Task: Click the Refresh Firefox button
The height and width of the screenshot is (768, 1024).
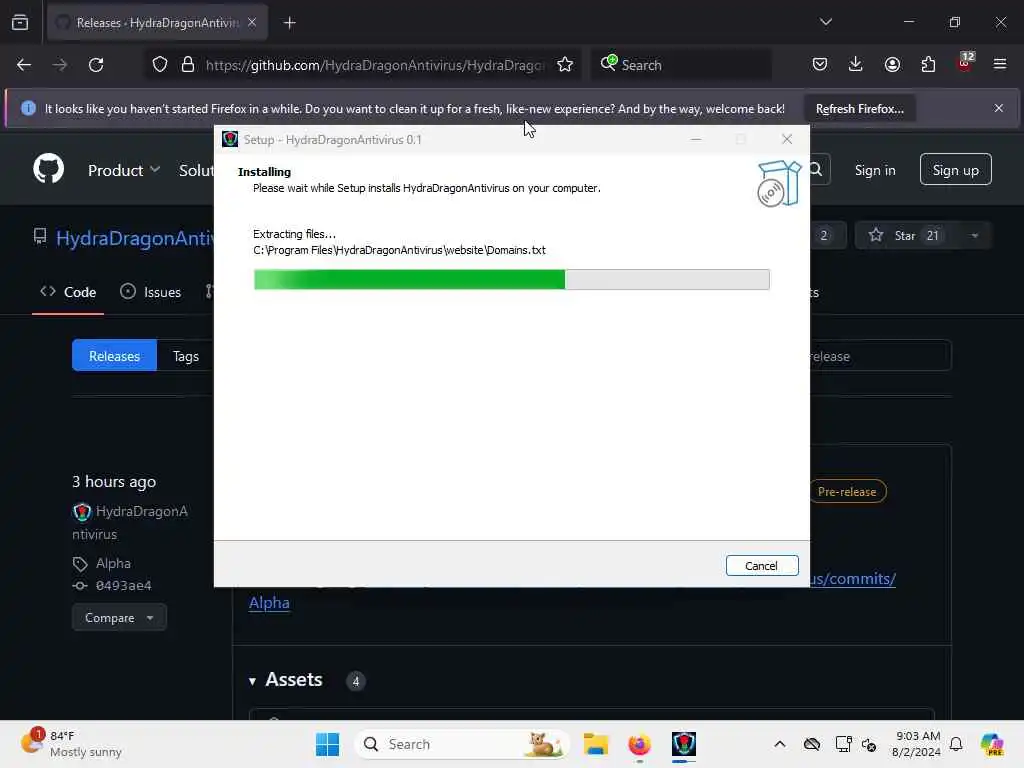Action: (x=859, y=108)
